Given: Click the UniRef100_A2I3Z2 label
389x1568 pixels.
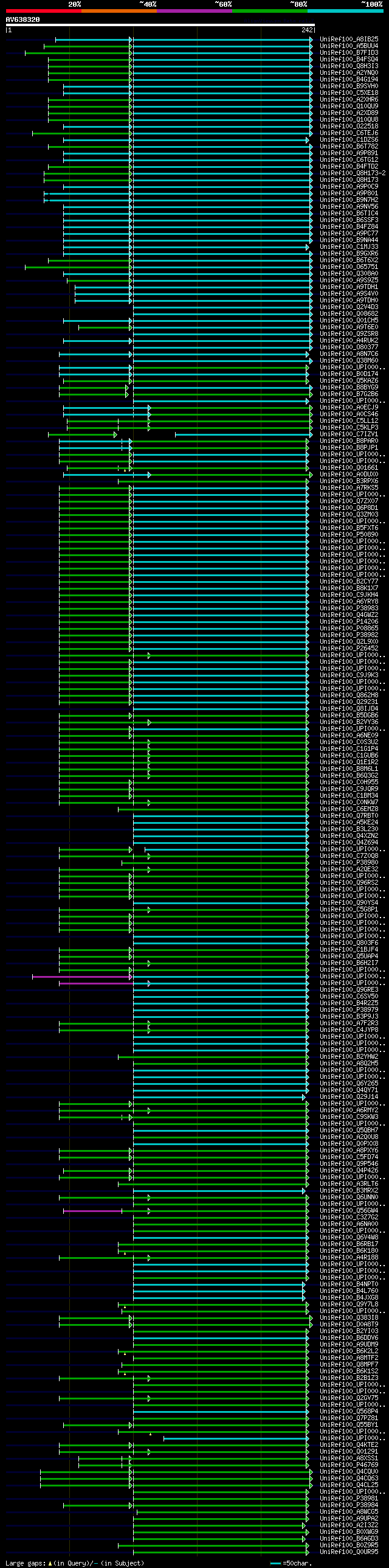Looking at the screenshot, I should [349, 1525].
